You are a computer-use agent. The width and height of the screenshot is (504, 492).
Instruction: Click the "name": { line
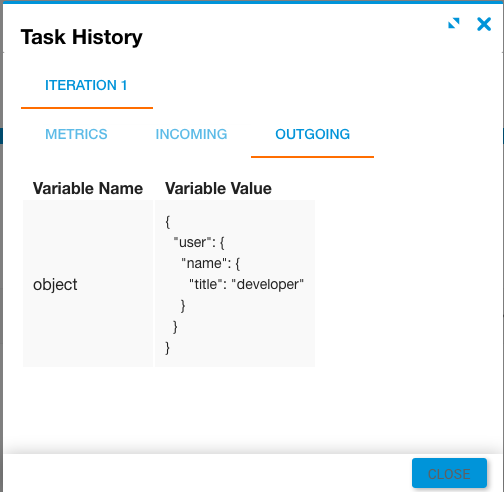[210, 263]
